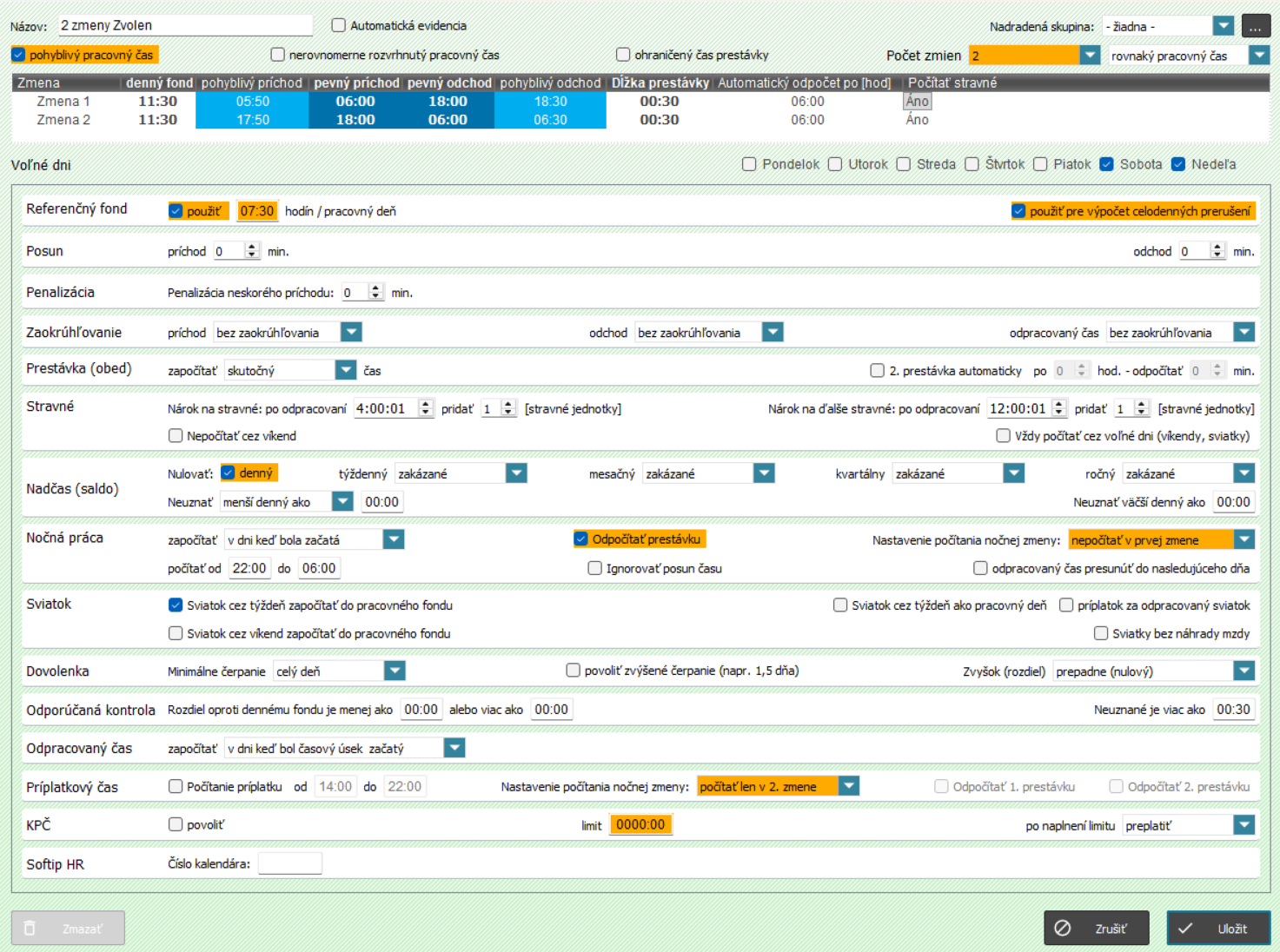This screenshot has height=952, width=1280.
Task: Open the príchod Zaokrúhľovanie dropdown
Action: [x=351, y=333]
